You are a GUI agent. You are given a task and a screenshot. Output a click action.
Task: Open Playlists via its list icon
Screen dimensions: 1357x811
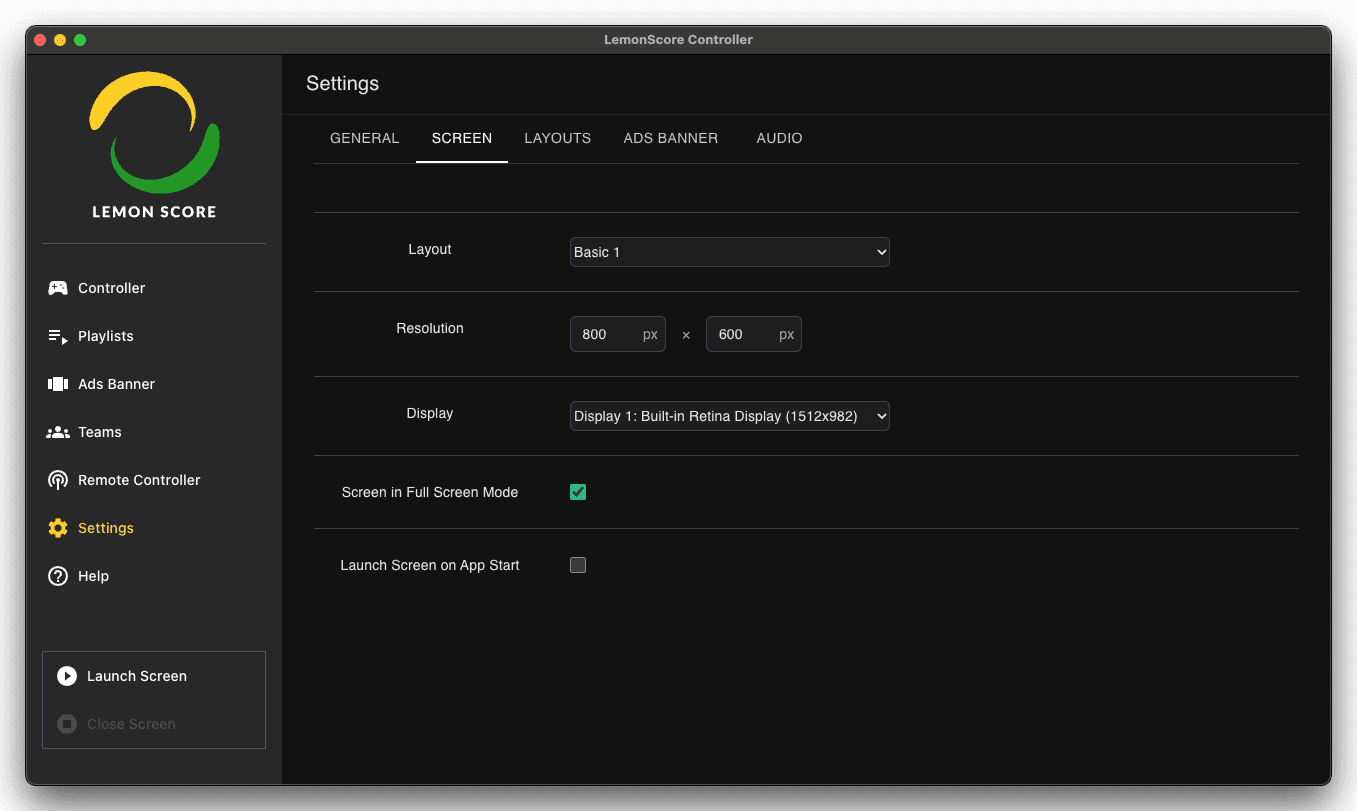point(58,336)
